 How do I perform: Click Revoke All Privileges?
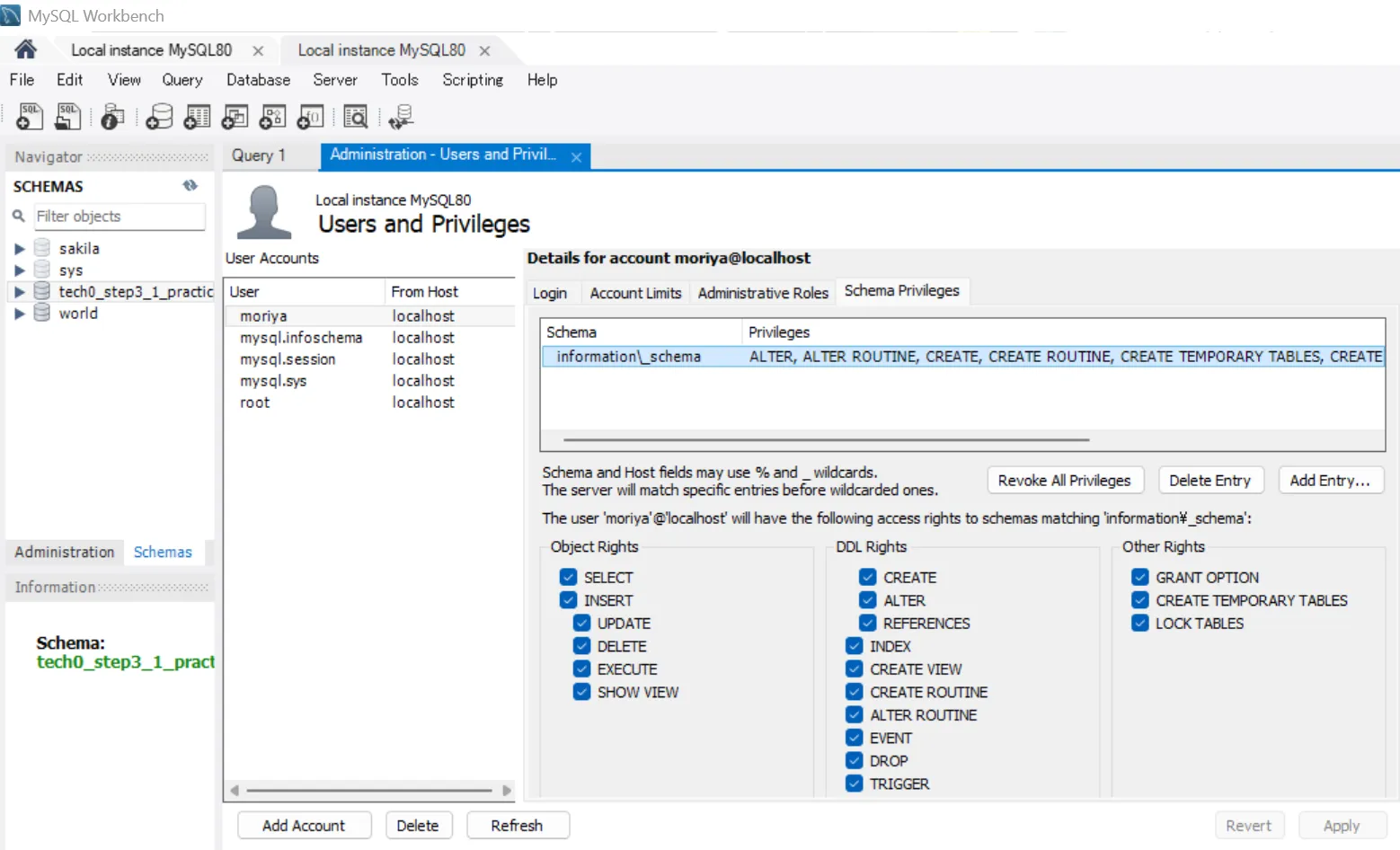1065,480
